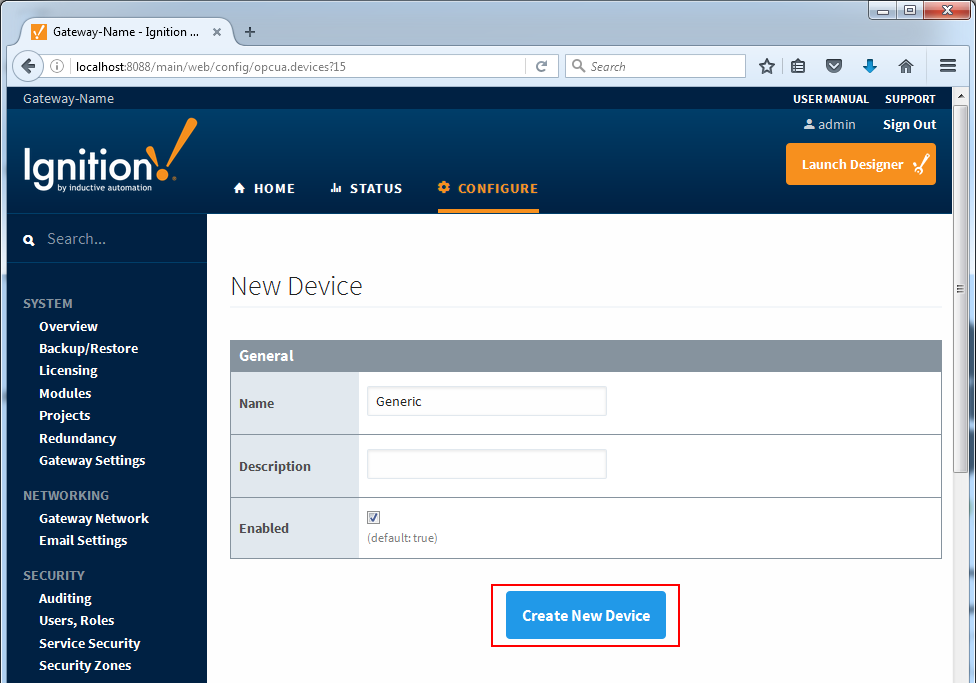Open the downloads arrow icon
The height and width of the screenshot is (683, 976).
tap(869, 66)
